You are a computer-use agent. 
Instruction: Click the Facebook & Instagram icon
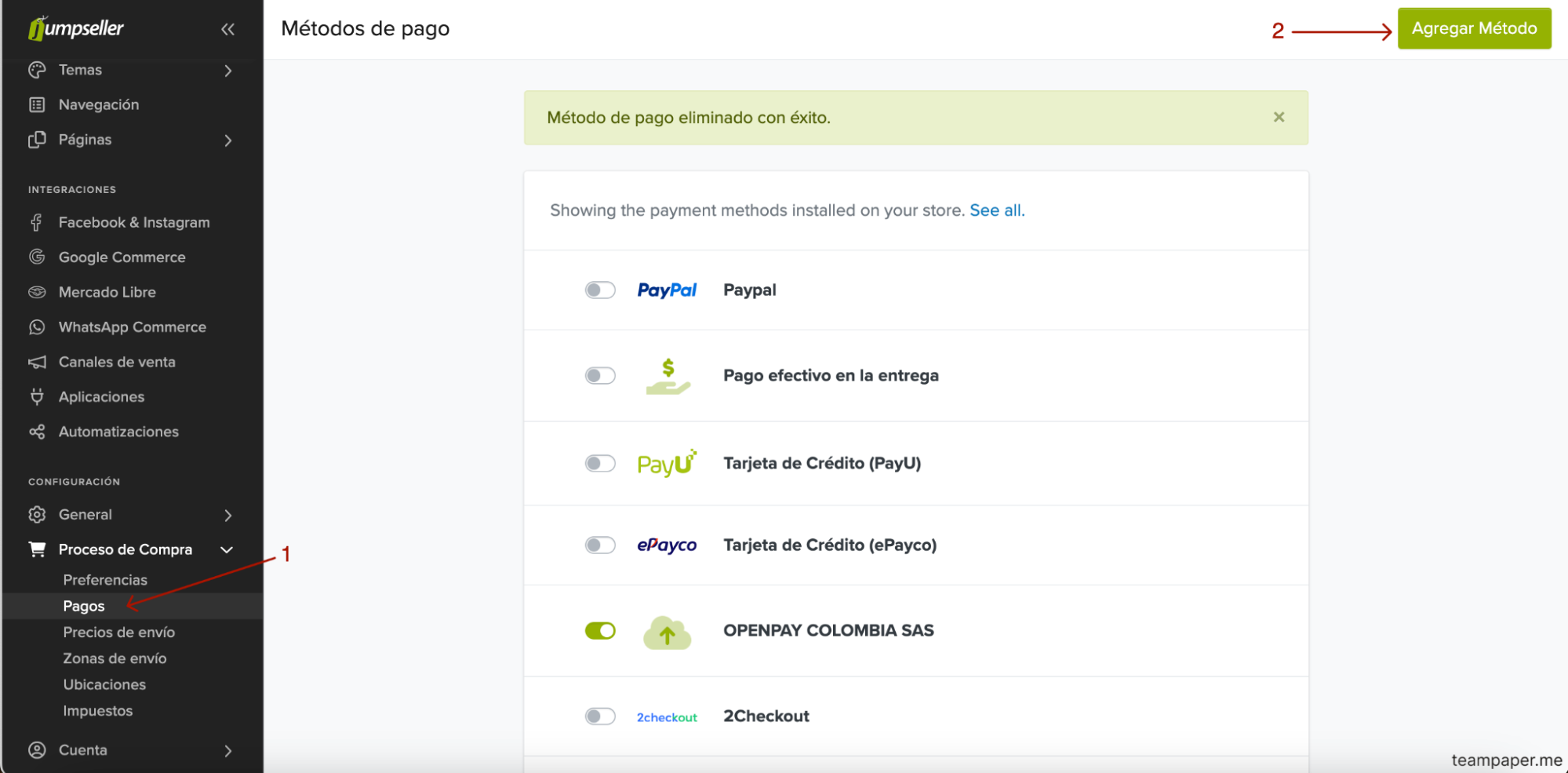(37, 223)
